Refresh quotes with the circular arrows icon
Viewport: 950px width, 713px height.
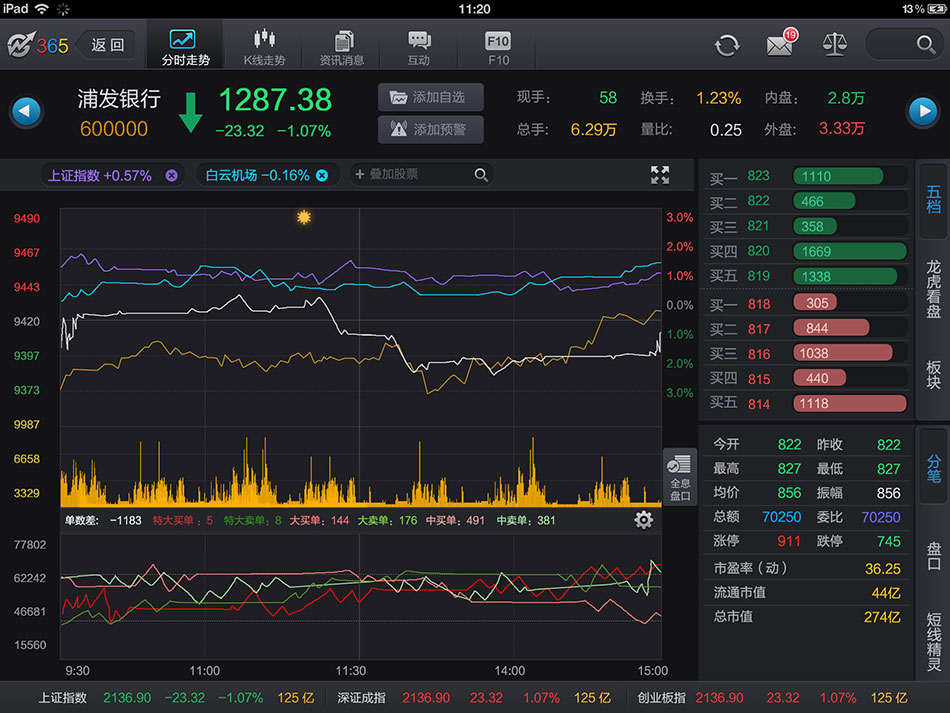click(x=727, y=45)
